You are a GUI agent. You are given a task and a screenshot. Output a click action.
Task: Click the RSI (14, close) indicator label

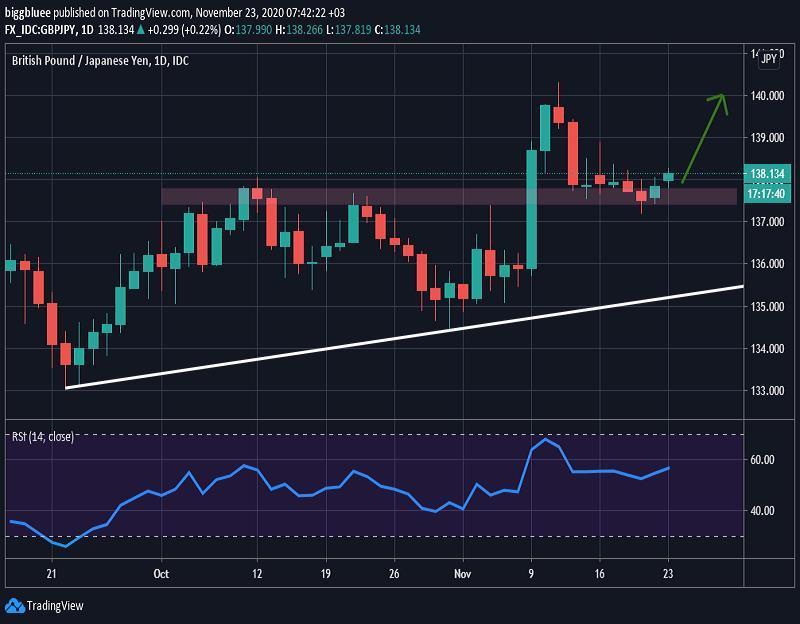(x=43, y=436)
